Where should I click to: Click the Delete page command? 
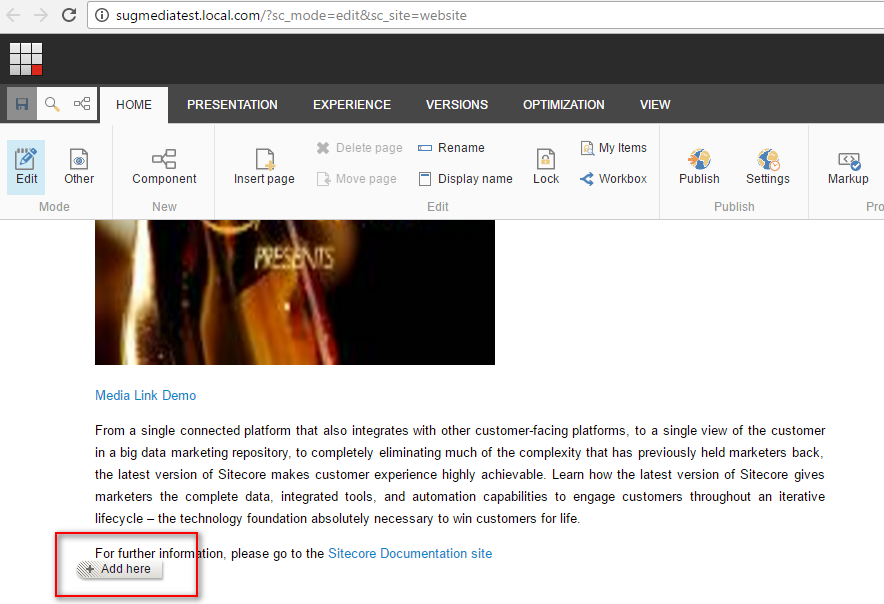point(359,148)
